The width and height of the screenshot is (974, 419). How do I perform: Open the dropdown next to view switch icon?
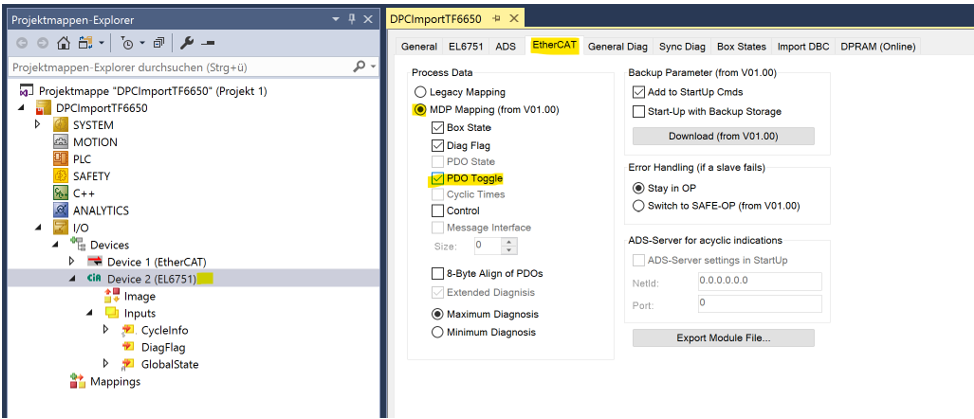click(101, 43)
